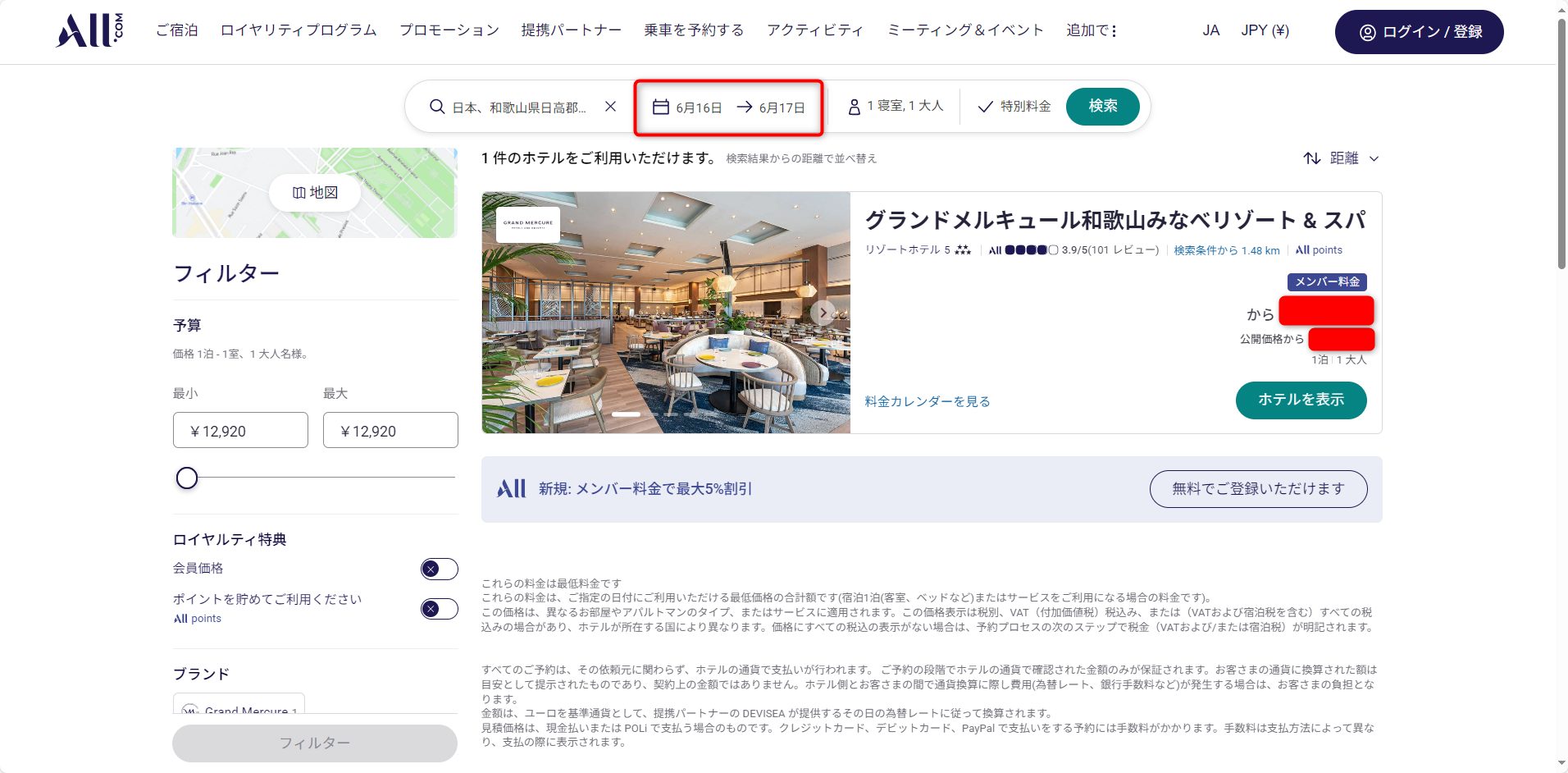Click the check-out date 6月17日

[x=782, y=107]
